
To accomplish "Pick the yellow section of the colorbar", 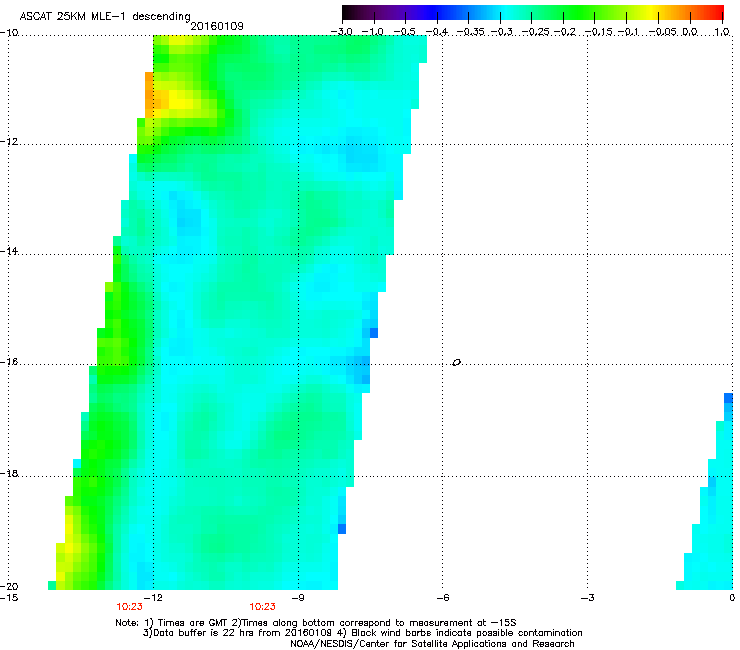I will [650, 12].
